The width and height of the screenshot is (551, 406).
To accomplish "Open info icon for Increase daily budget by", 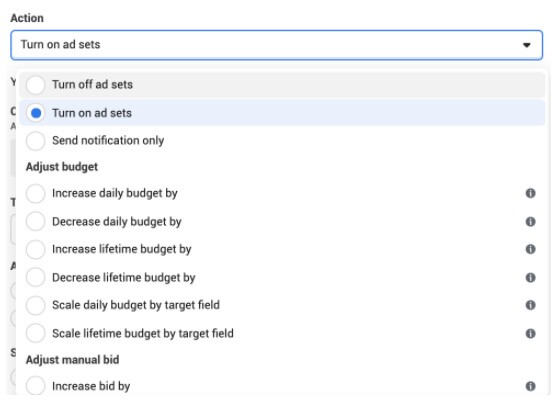I will click(x=530, y=193).
